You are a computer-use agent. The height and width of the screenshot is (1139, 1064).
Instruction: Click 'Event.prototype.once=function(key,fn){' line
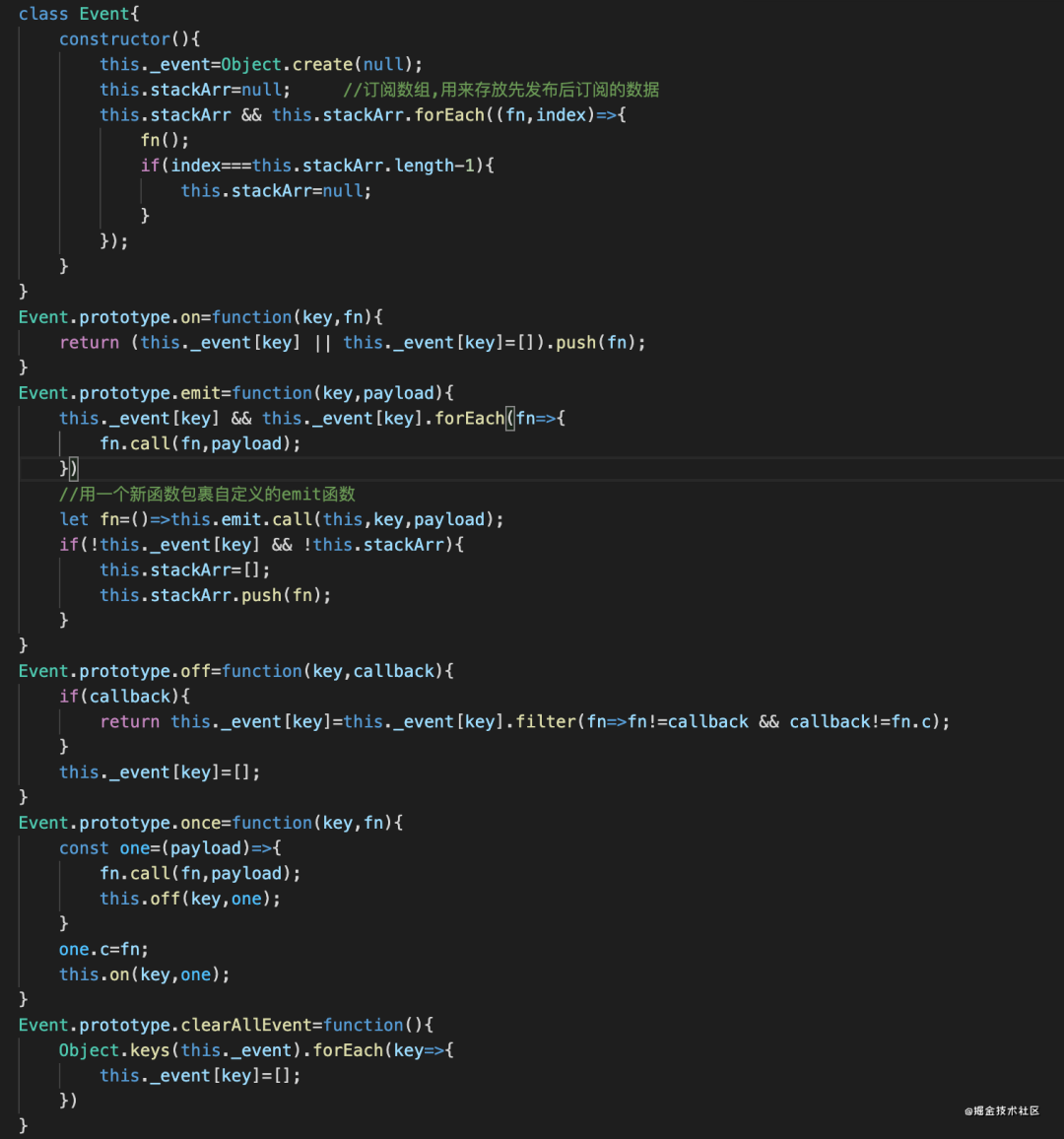pyautogui.click(x=211, y=823)
